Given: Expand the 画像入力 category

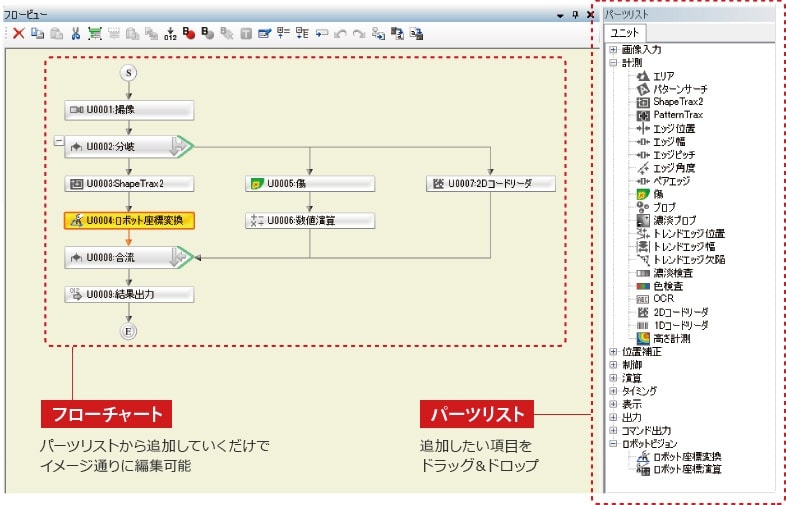Looking at the screenshot, I should pos(613,49).
